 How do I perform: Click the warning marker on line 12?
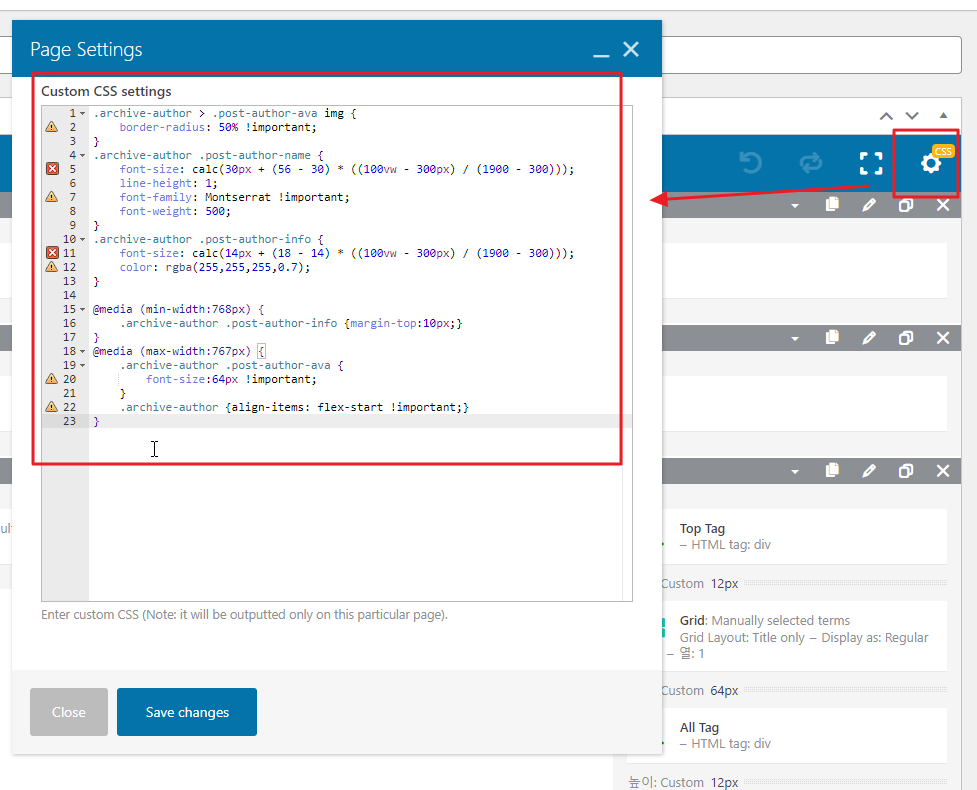pyautogui.click(x=52, y=267)
